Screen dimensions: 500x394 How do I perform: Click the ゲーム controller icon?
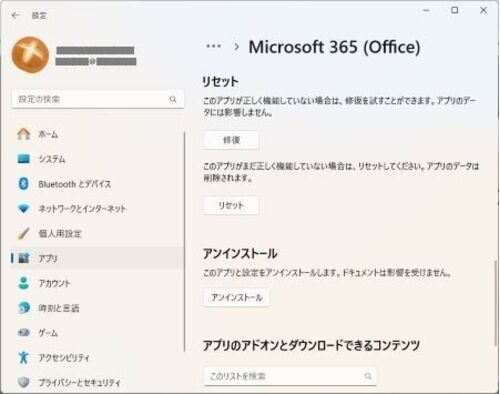24,332
